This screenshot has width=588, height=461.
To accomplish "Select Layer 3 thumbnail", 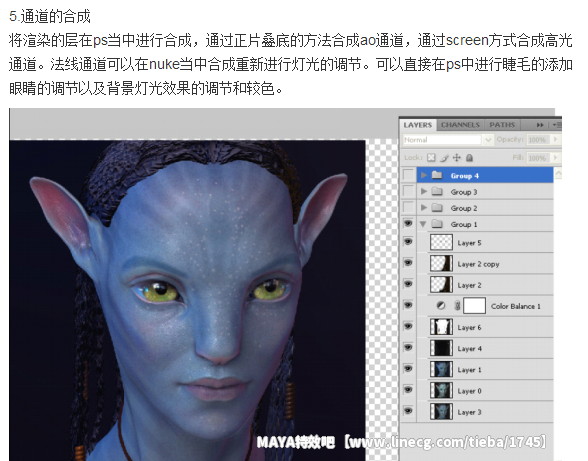I will pyautogui.click(x=441, y=411).
